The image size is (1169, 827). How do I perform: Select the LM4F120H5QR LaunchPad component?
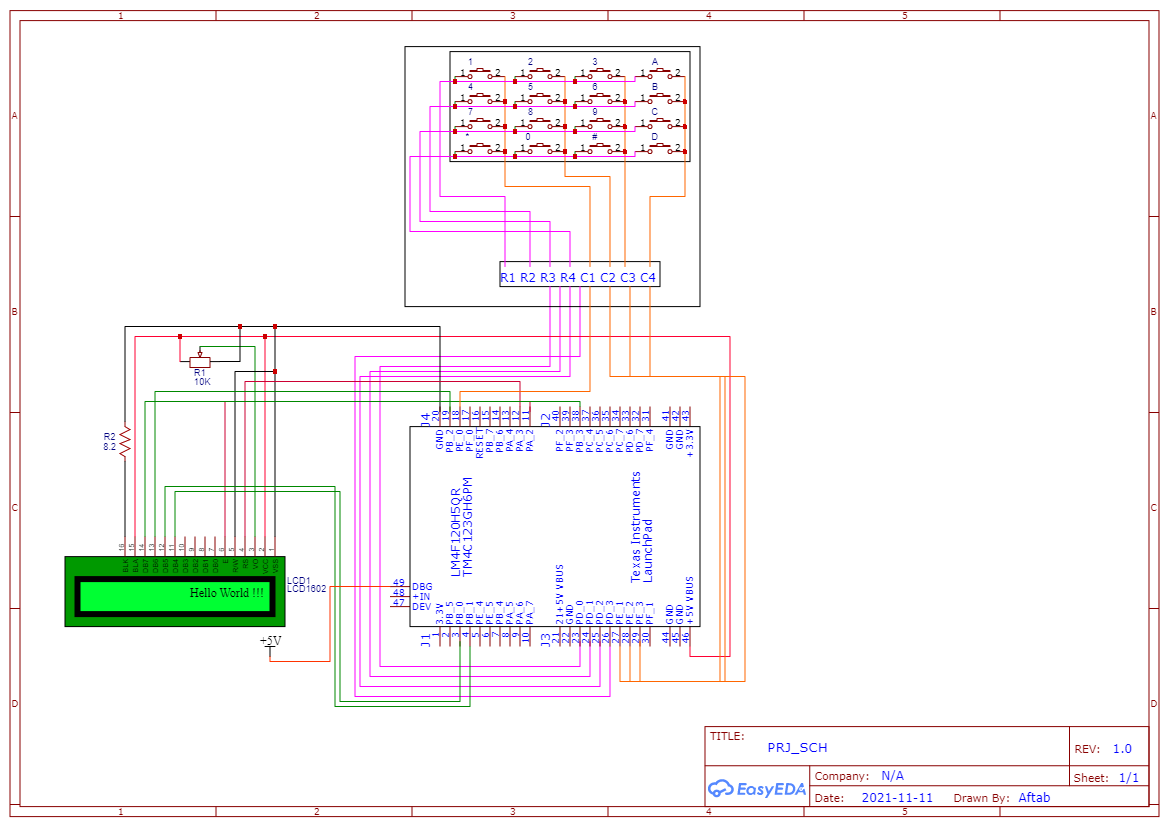point(555,525)
